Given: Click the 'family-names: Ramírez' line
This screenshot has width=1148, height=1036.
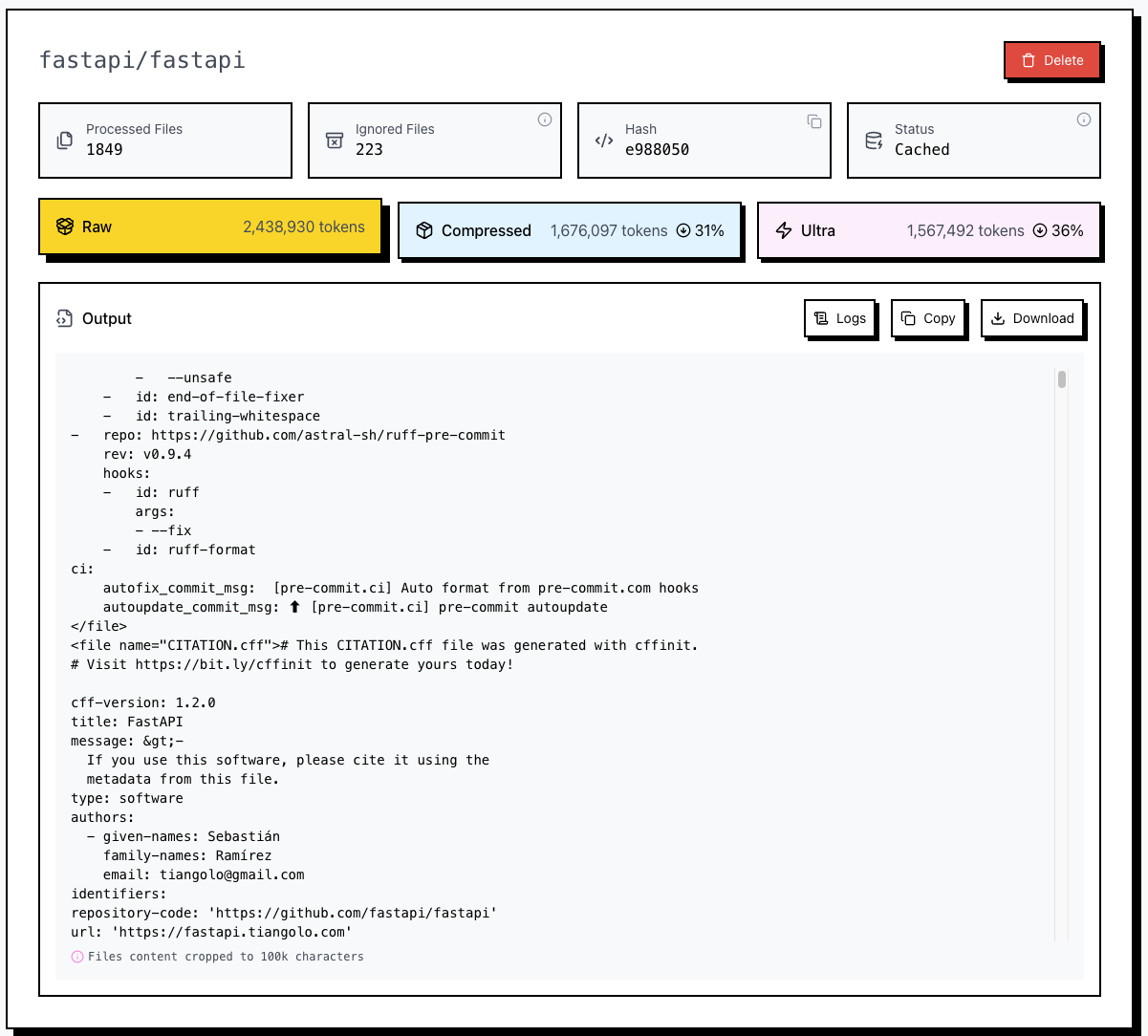Looking at the screenshot, I should (187, 855).
